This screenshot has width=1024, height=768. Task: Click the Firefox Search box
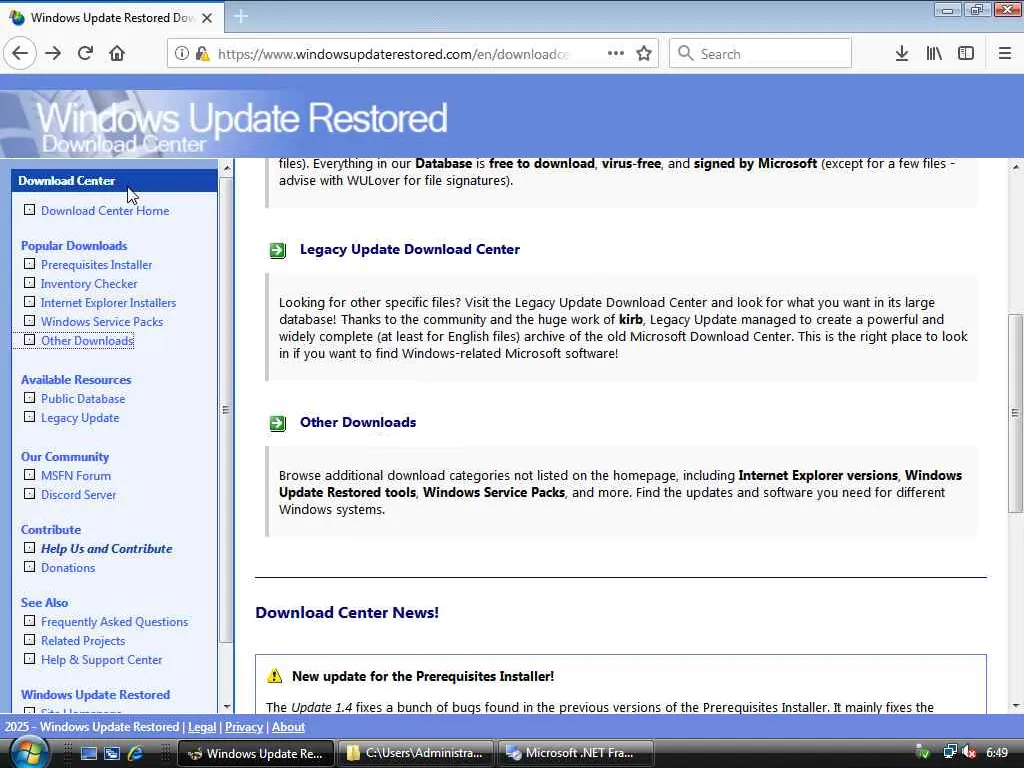tap(760, 54)
